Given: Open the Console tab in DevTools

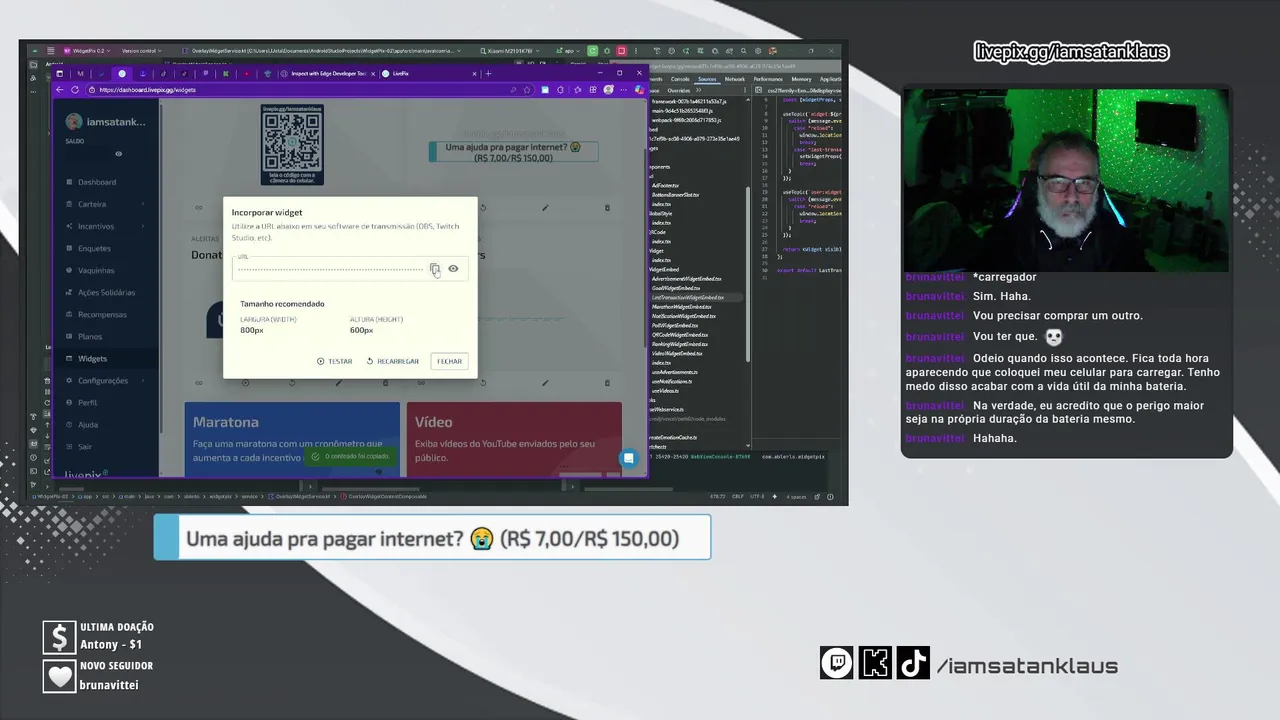Looking at the screenshot, I should coord(680,79).
